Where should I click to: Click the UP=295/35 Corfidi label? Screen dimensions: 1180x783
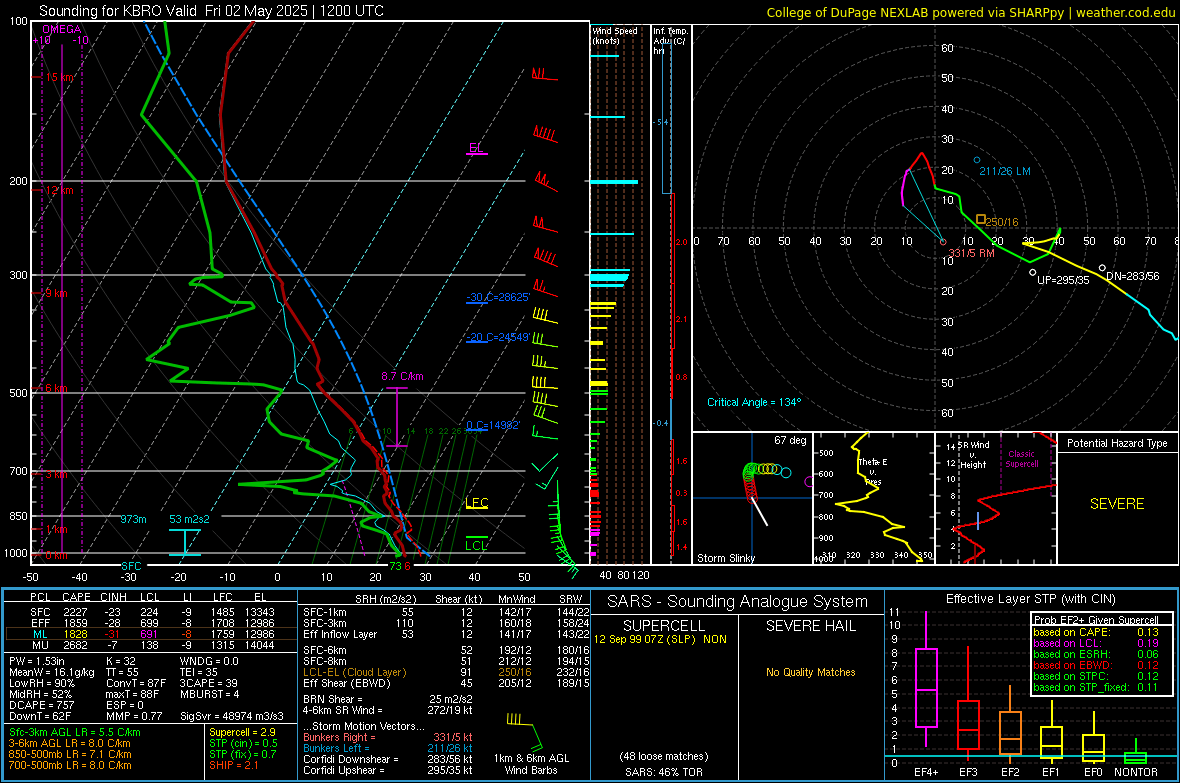click(x=1063, y=280)
